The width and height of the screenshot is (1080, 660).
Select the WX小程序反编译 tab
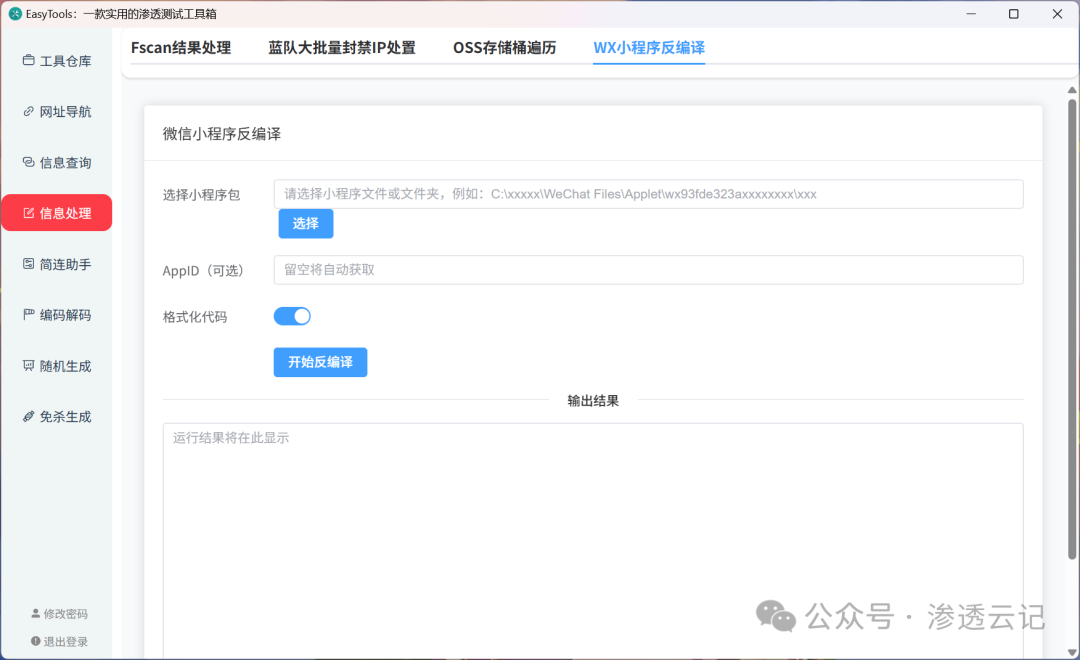pyautogui.click(x=649, y=48)
